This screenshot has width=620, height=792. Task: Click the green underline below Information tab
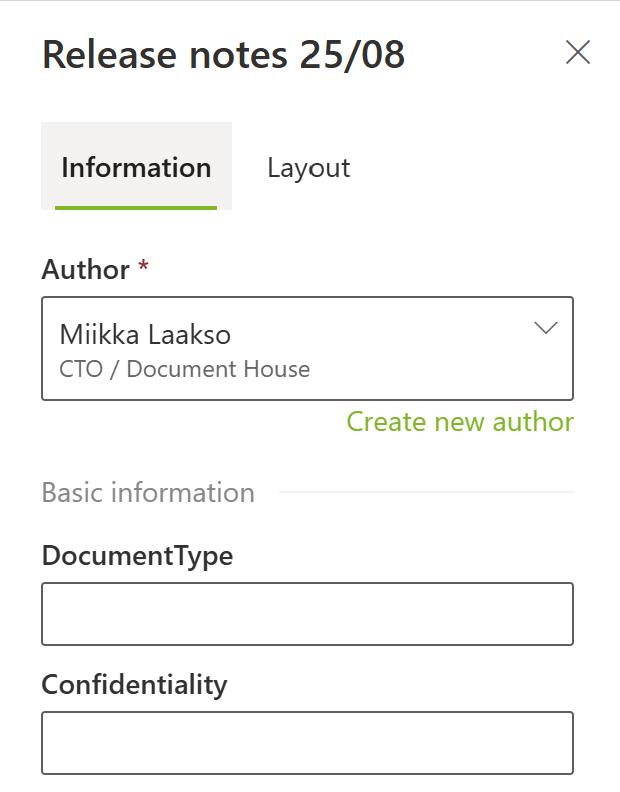click(136, 207)
